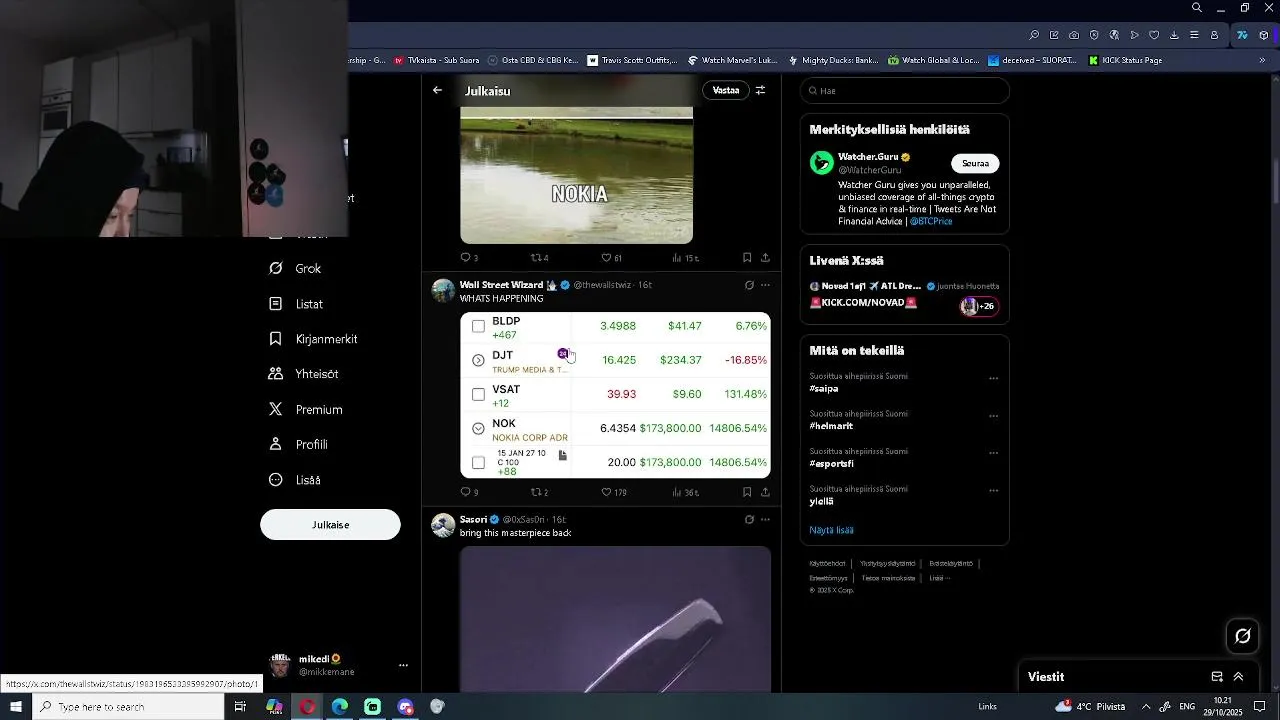Open reply sorting filter icon beside Vastaa

tap(760, 90)
